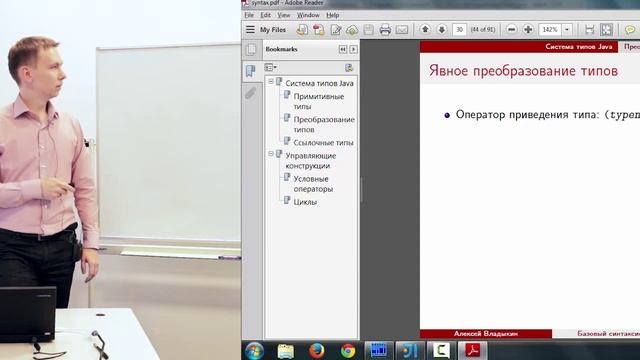The image size is (640, 360).
Task: Open the zoom level dropdown arrow
Action: tap(567, 29)
